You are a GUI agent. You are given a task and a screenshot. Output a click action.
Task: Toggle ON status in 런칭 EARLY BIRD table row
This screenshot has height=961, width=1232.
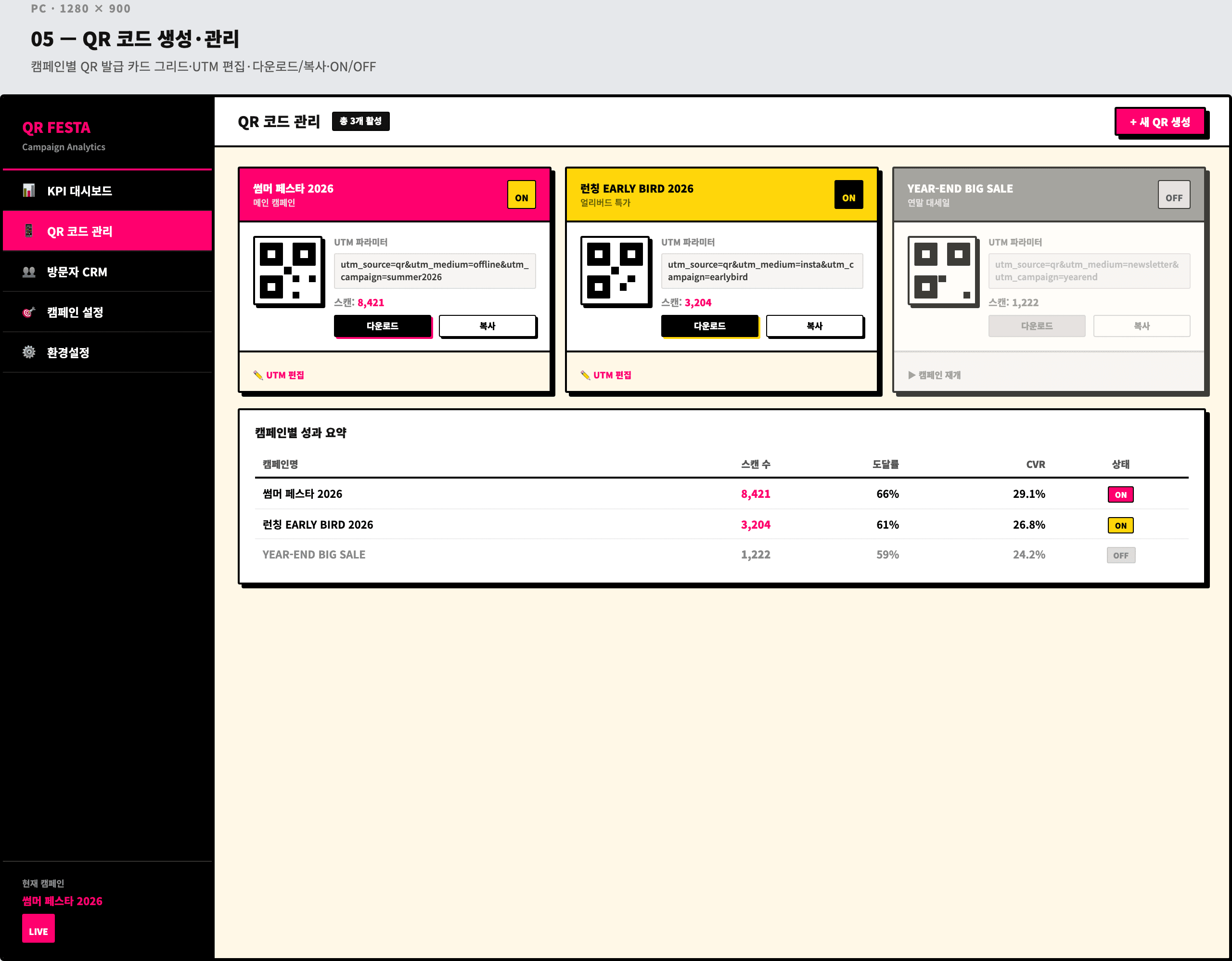1121,525
